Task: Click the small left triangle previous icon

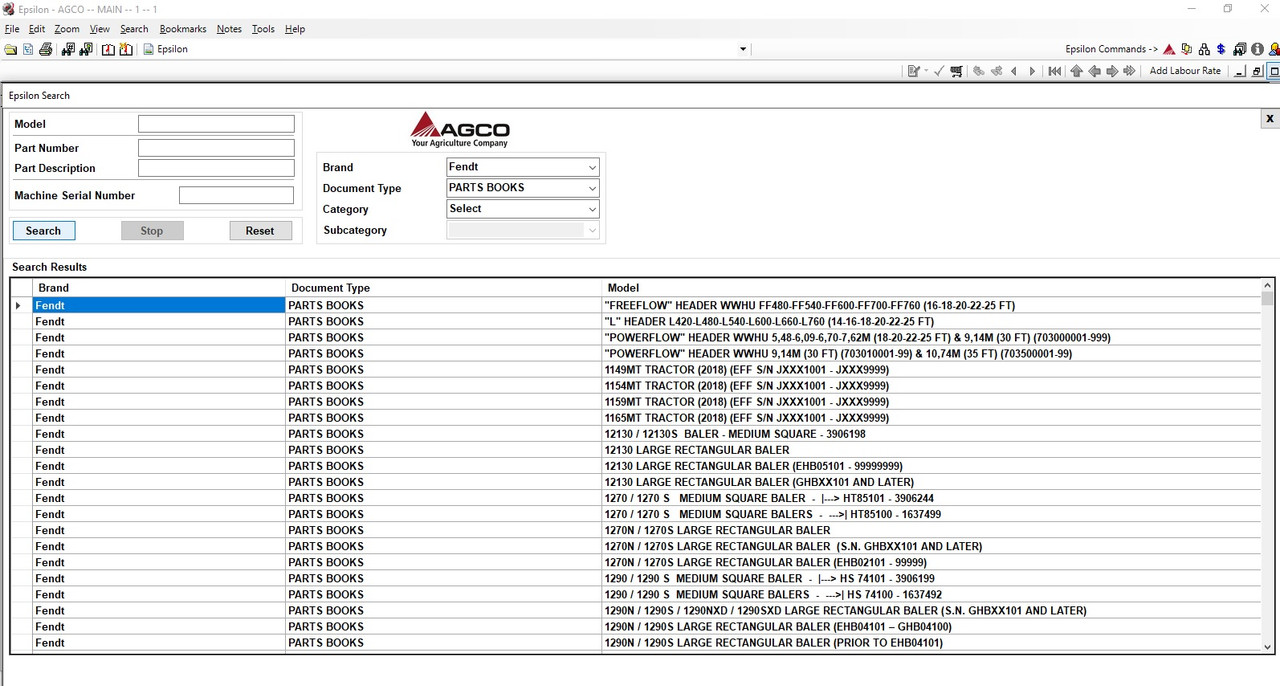Action: (1014, 71)
